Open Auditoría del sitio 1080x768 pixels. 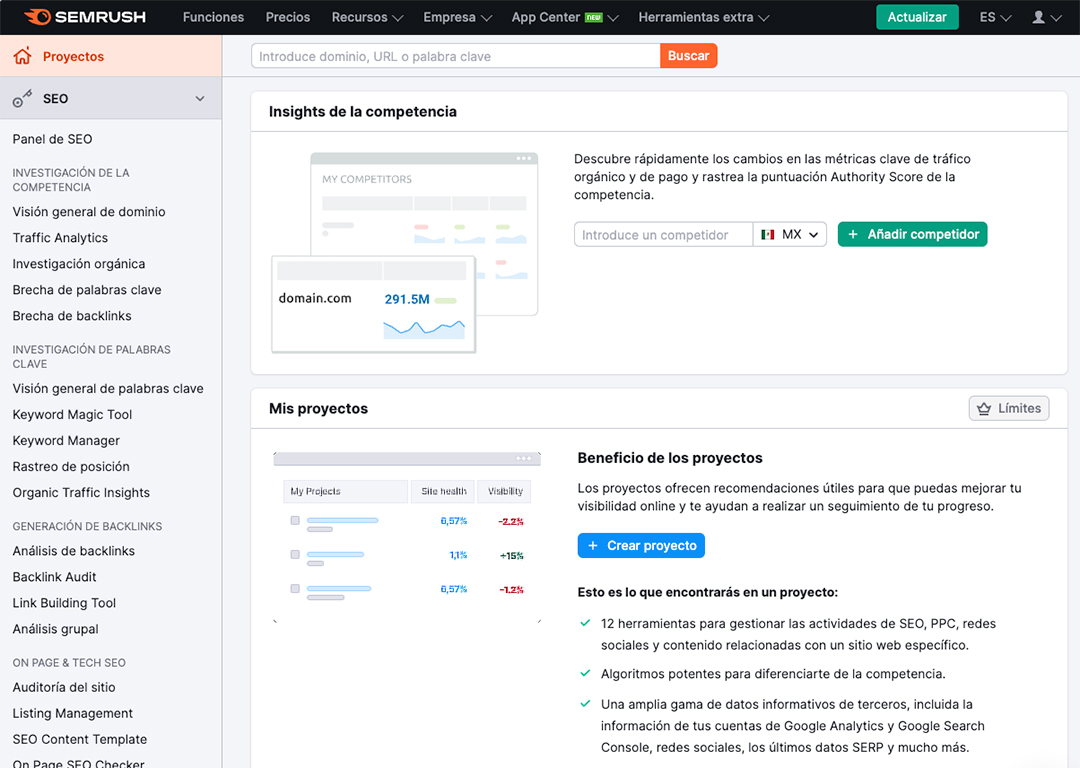[x=64, y=687]
